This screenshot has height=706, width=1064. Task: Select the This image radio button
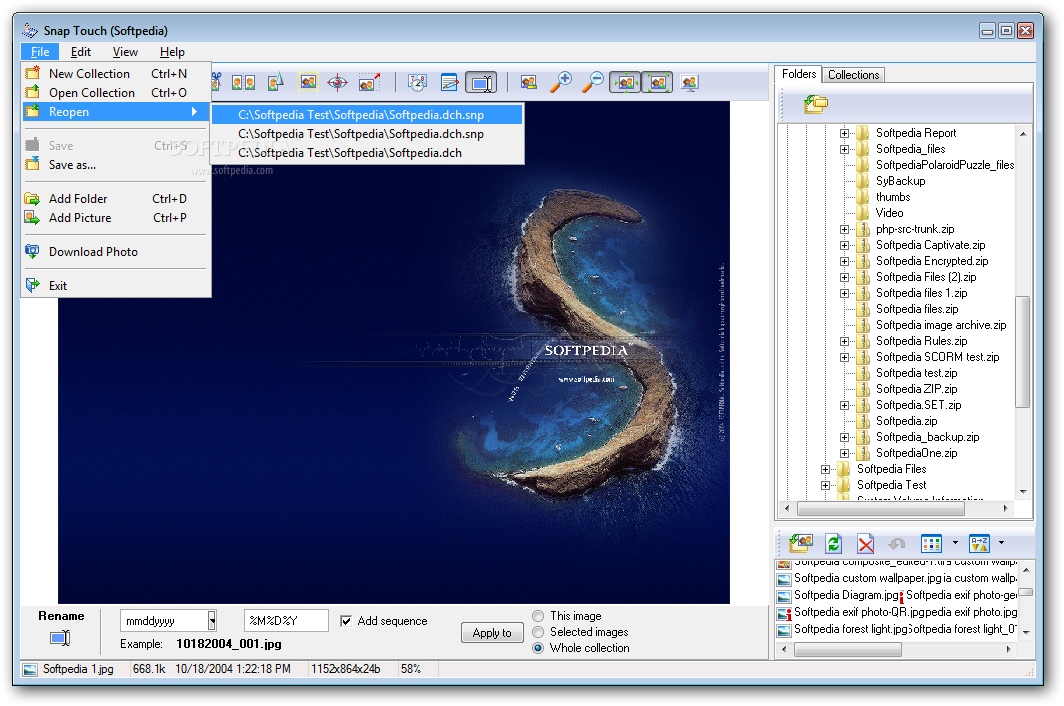point(538,616)
